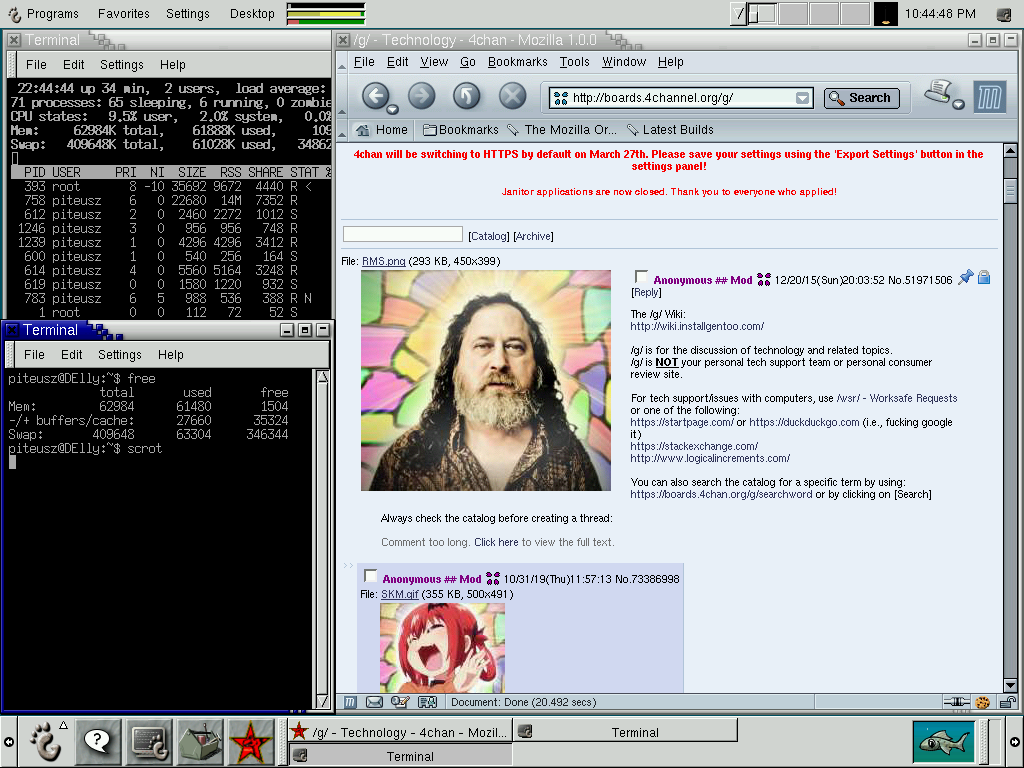The width and height of the screenshot is (1024, 768).
Task: Open the [Archive] link
Action: click(x=533, y=236)
